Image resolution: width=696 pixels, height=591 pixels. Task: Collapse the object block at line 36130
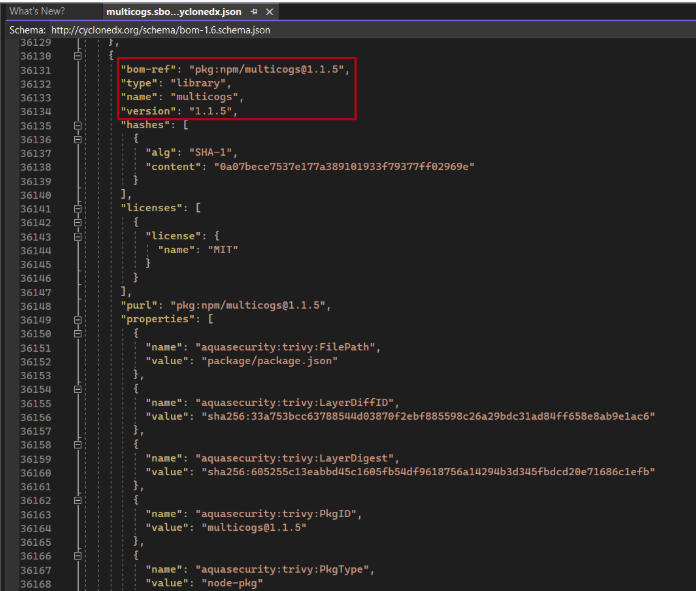point(77,57)
